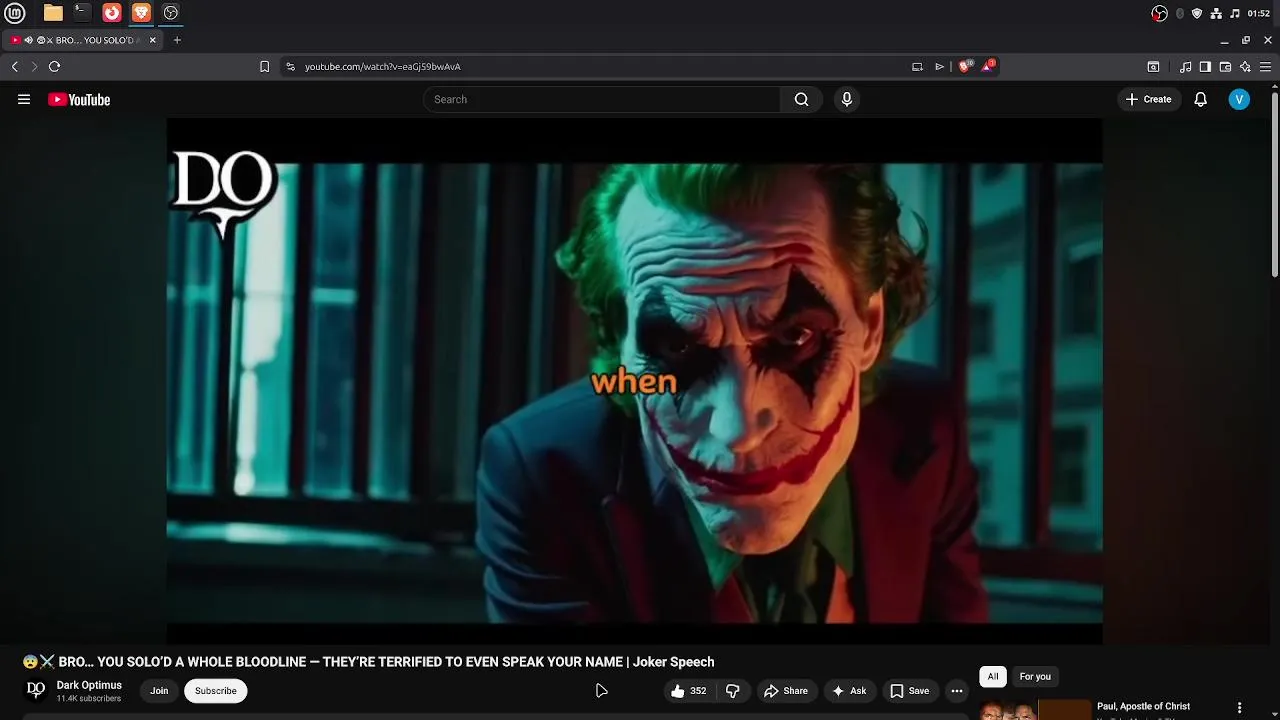Click the system clock showing 01:52
1280x720 pixels.
[1259, 13]
